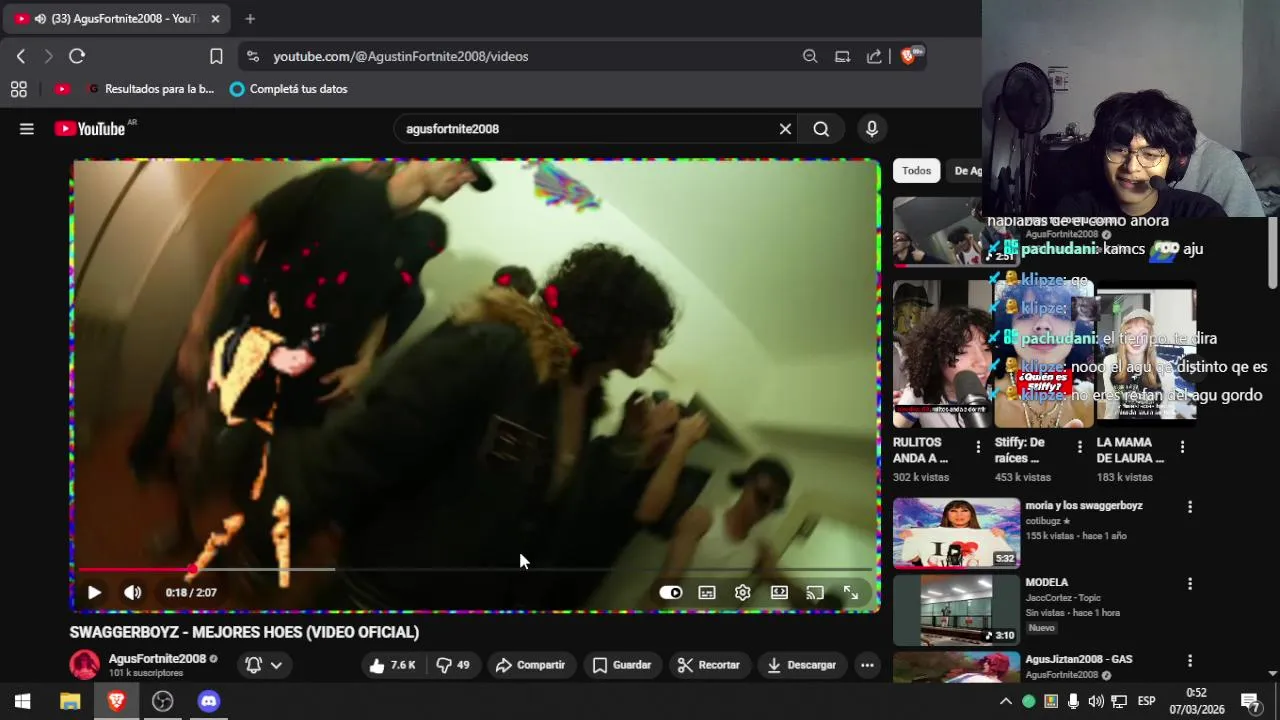
Task: Share the page via the address bar icon
Action: [874, 57]
